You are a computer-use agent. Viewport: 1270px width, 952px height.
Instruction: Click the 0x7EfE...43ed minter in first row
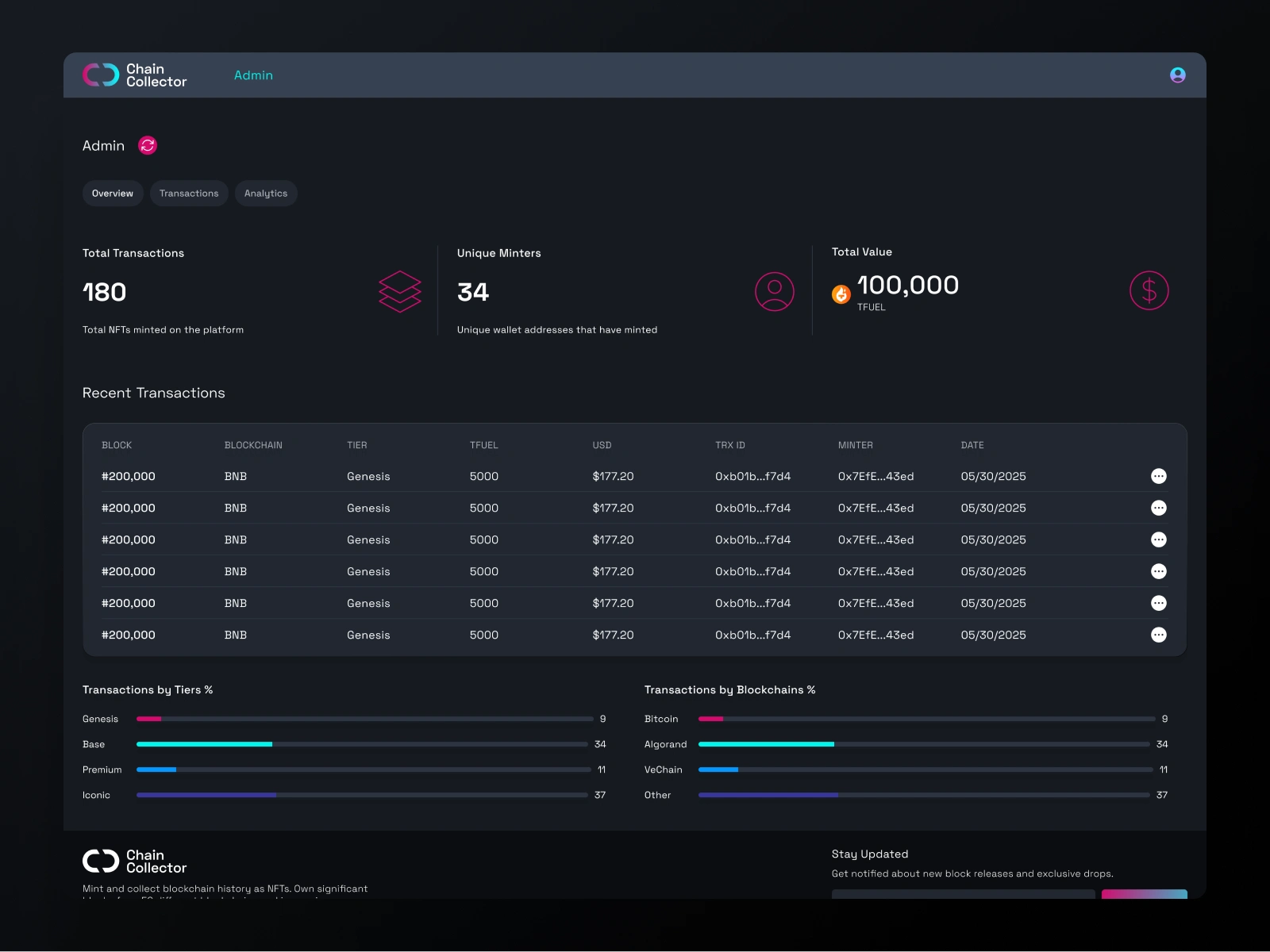click(x=876, y=476)
